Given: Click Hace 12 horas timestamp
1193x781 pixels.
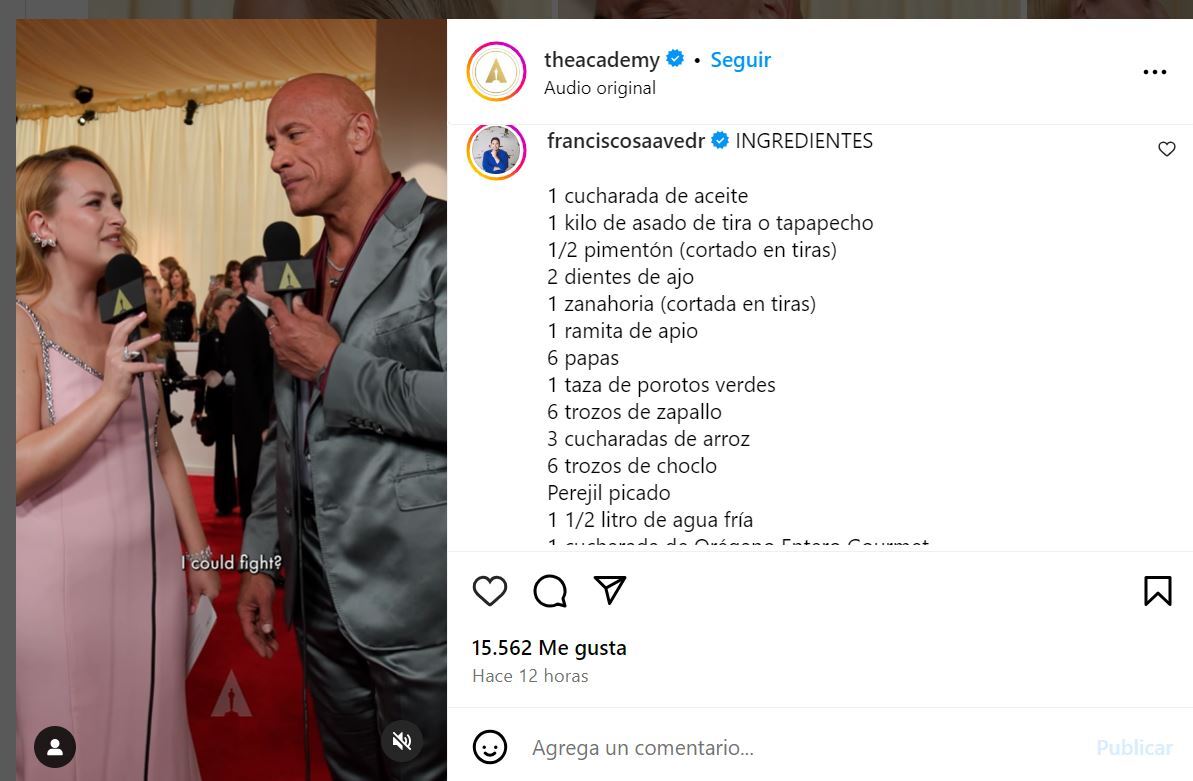Looking at the screenshot, I should 530,676.
